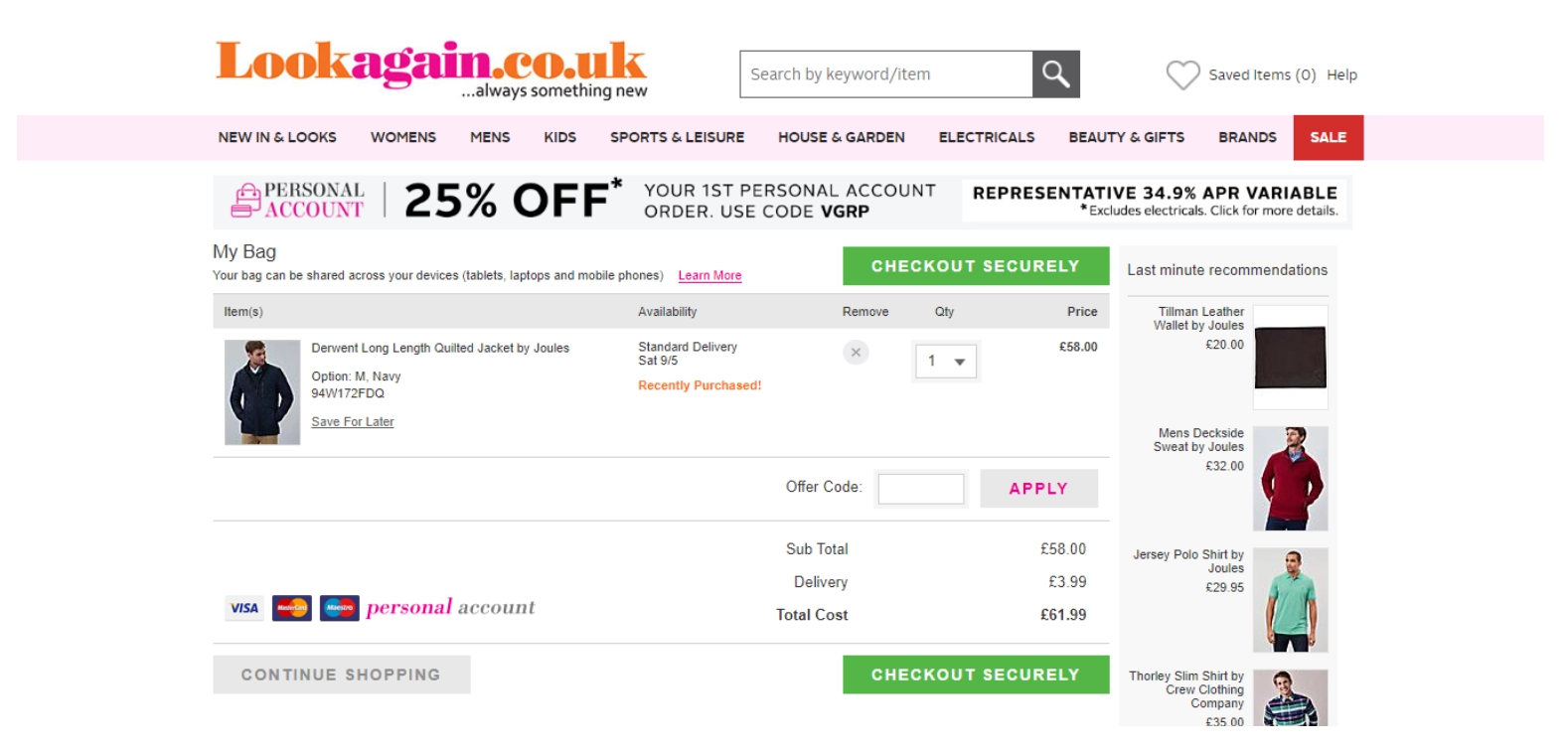Focus the search by keyword field

(x=886, y=75)
